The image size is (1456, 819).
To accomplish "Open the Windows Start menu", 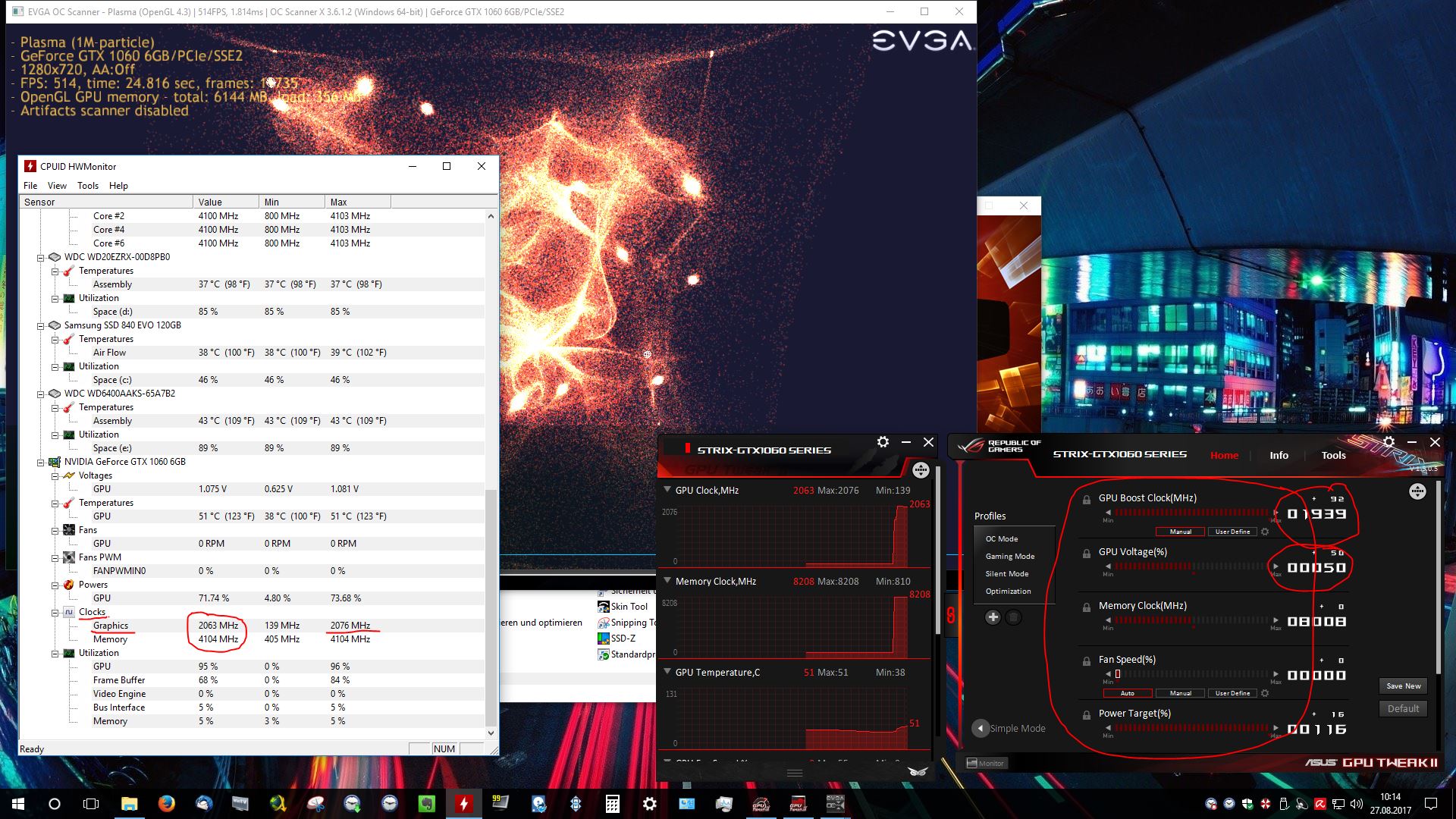I will (17, 804).
